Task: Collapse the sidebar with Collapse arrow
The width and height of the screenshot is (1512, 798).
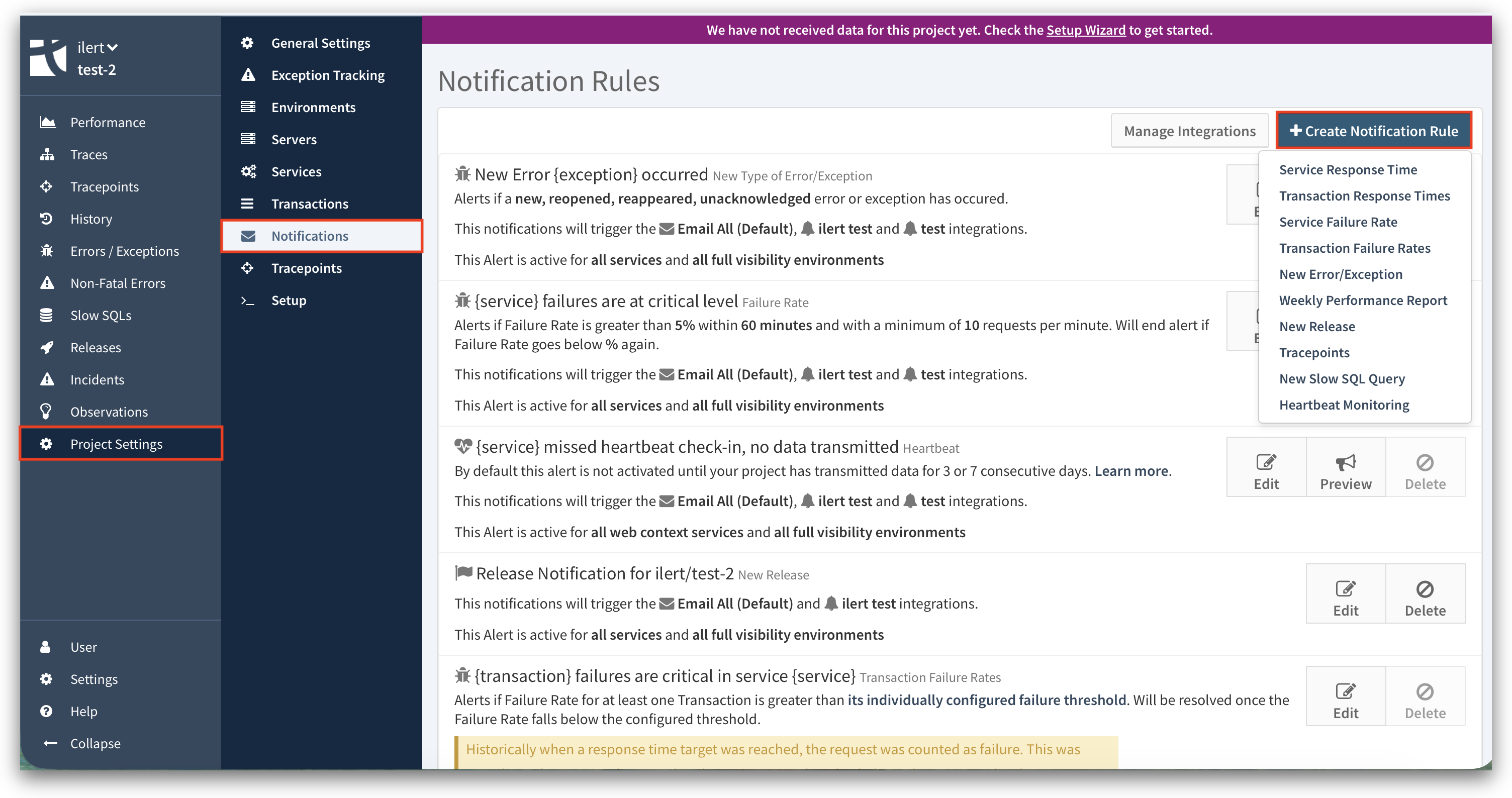Action: [x=50, y=743]
